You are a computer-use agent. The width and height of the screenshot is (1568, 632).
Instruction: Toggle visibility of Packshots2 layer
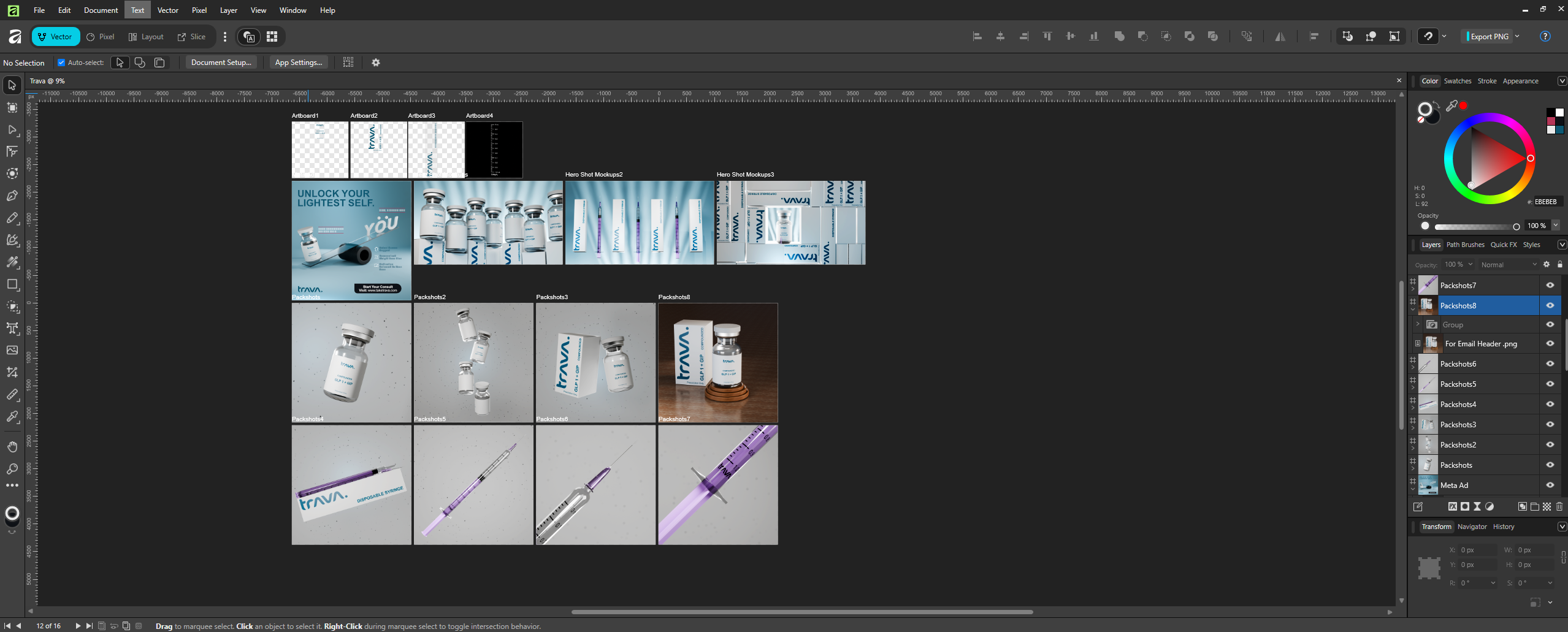click(1550, 445)
